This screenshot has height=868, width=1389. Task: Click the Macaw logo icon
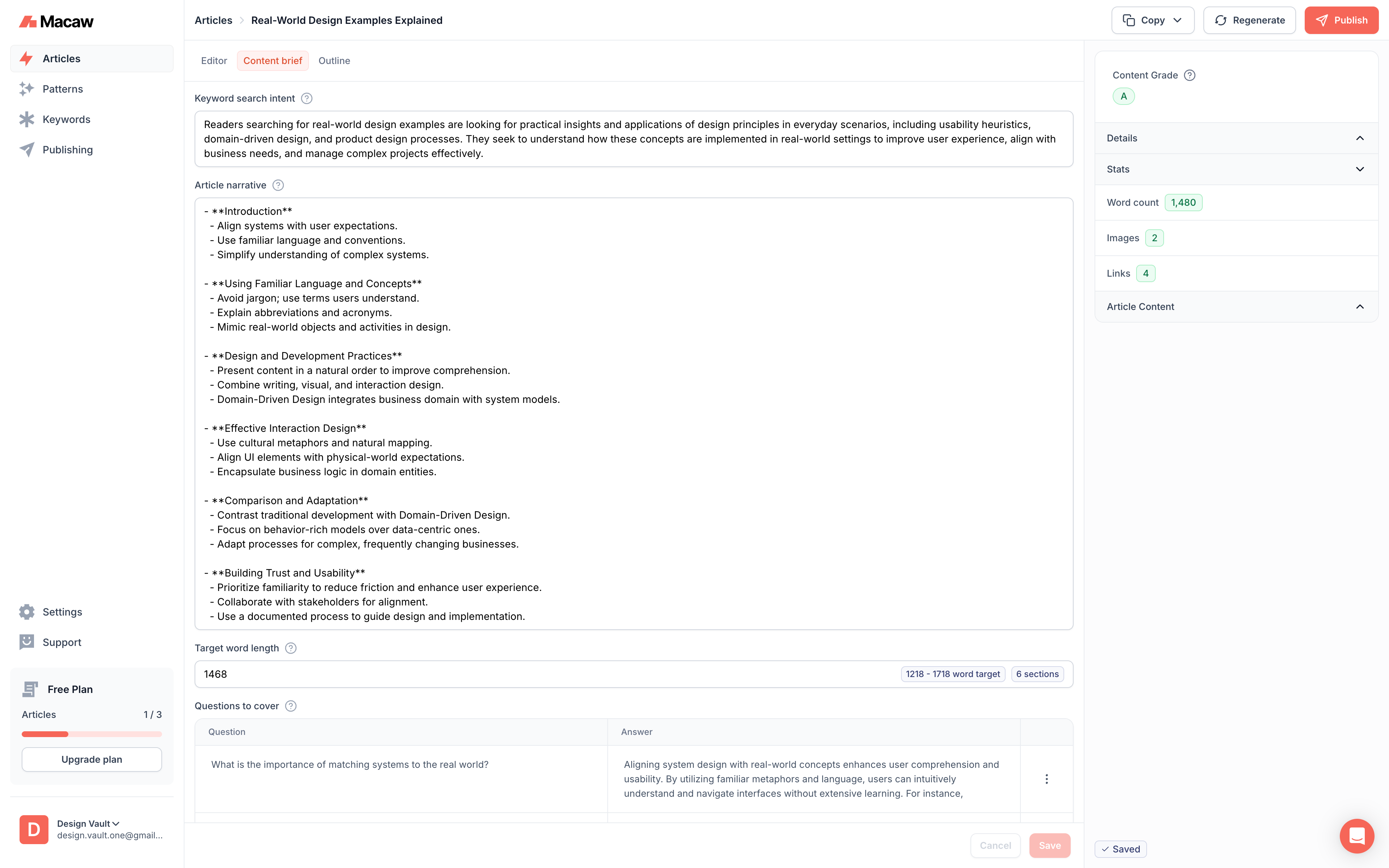coord(27,22)
